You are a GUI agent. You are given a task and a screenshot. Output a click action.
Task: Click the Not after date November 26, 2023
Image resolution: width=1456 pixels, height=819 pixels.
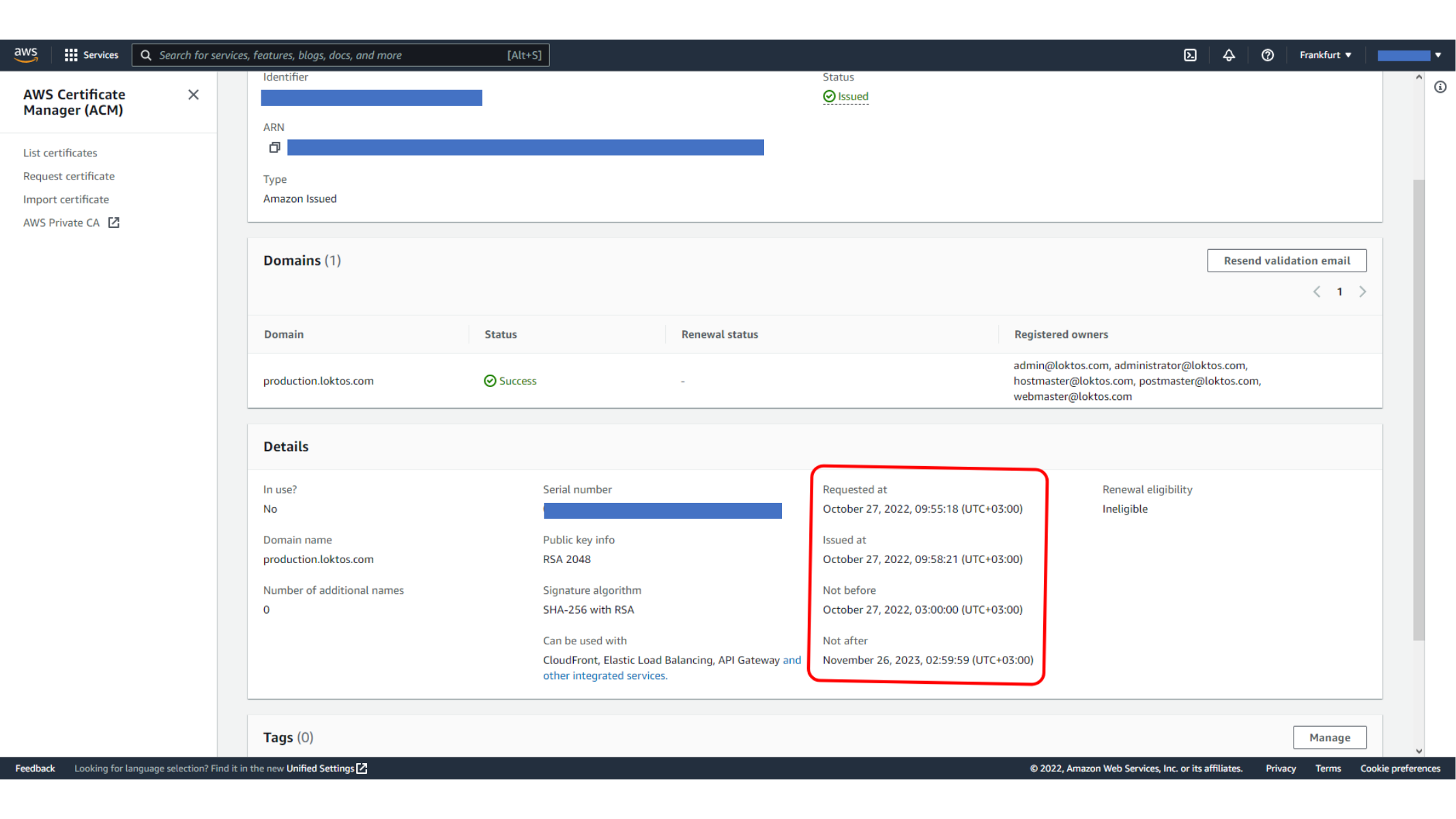click(x=928, y=661)
